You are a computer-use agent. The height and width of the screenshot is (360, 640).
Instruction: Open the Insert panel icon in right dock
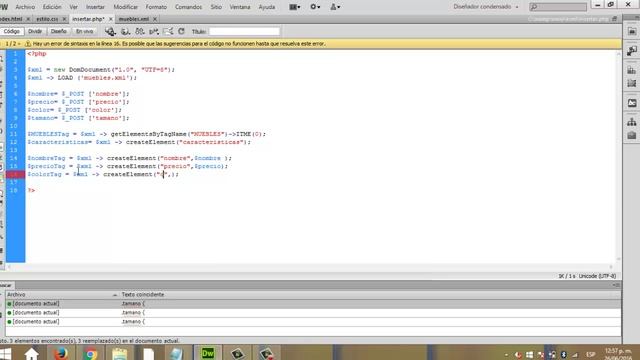[x=631, y=51]
